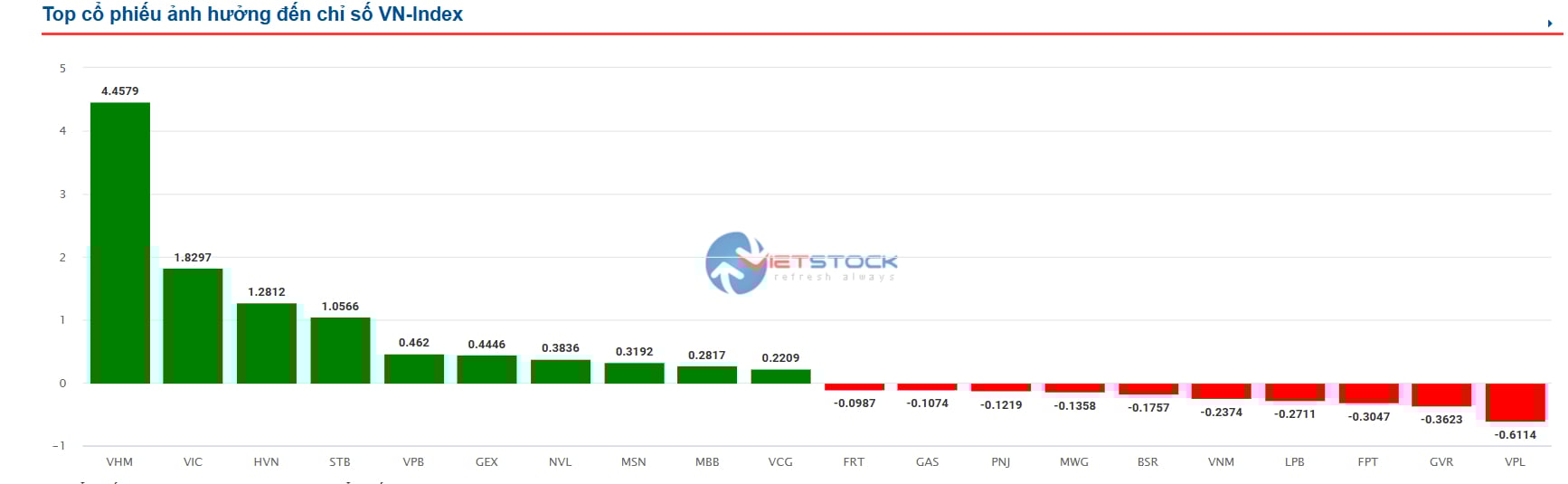The height and width of the screenshot is (484, 1568).
Task: Click the MWG axis label
Action: pyautogui.click(x=1074, y=462)
